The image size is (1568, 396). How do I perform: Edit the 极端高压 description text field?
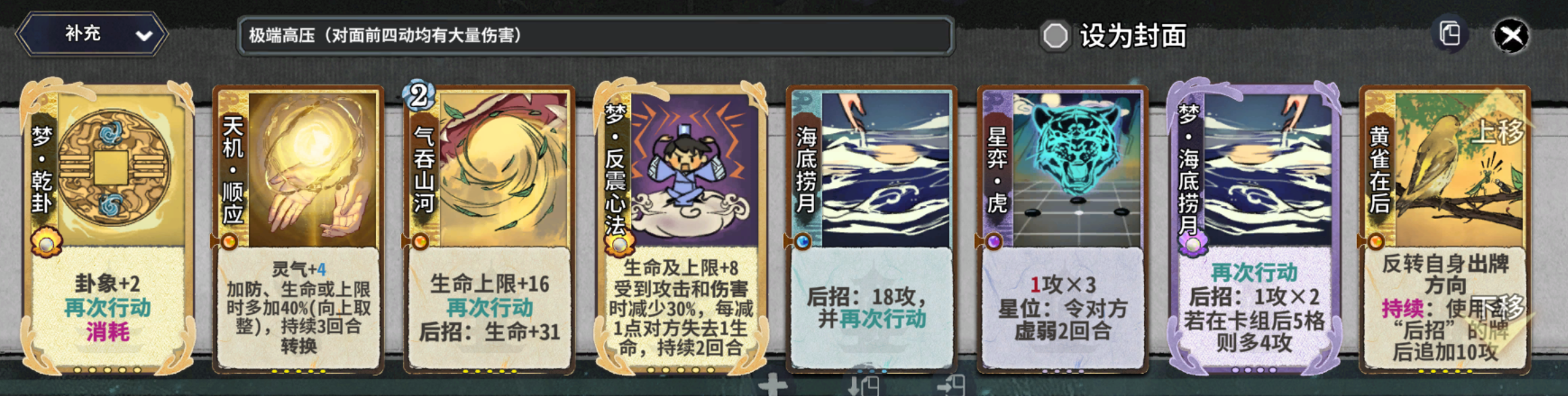[596, 35]
